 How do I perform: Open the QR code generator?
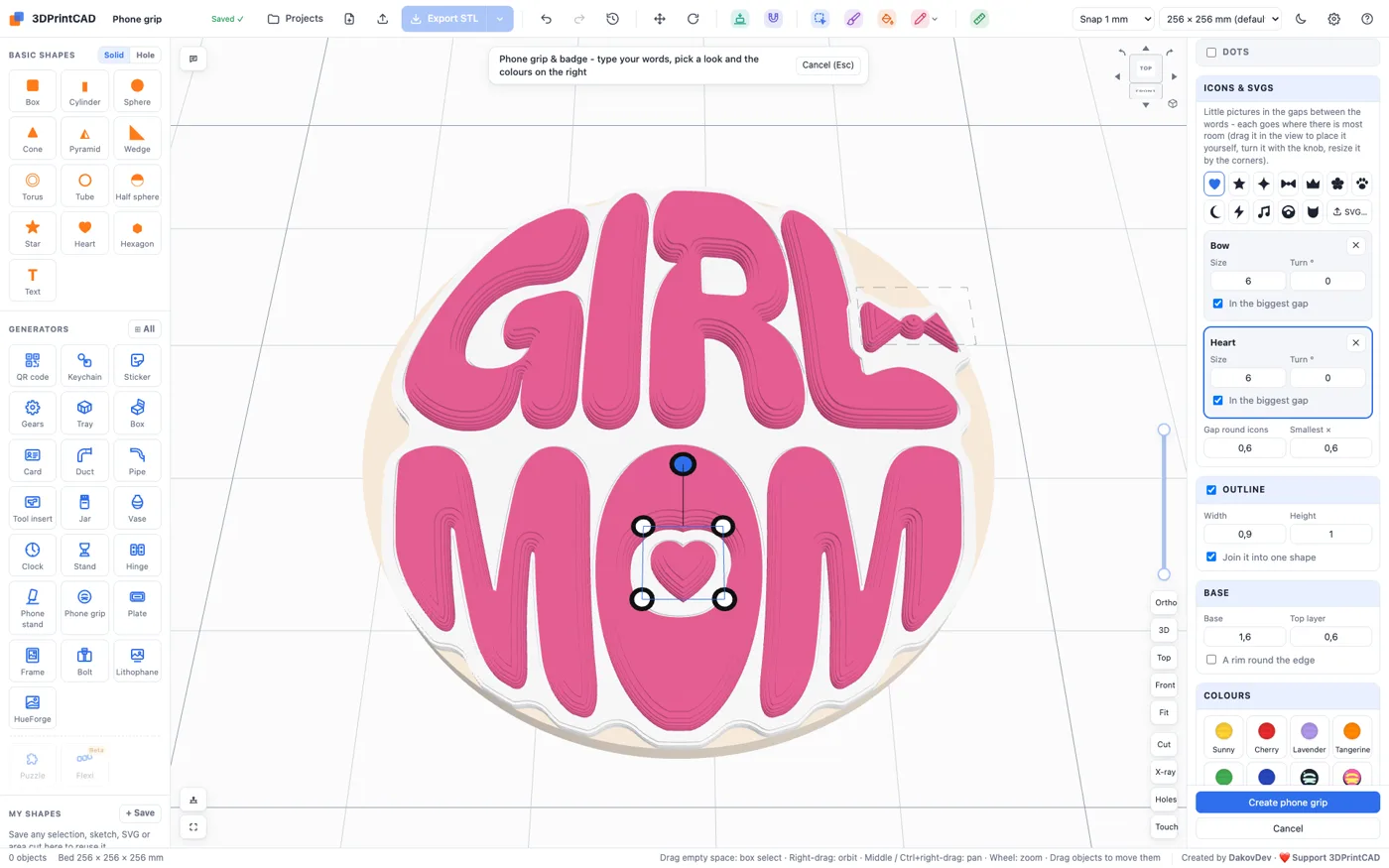[33, 365]
